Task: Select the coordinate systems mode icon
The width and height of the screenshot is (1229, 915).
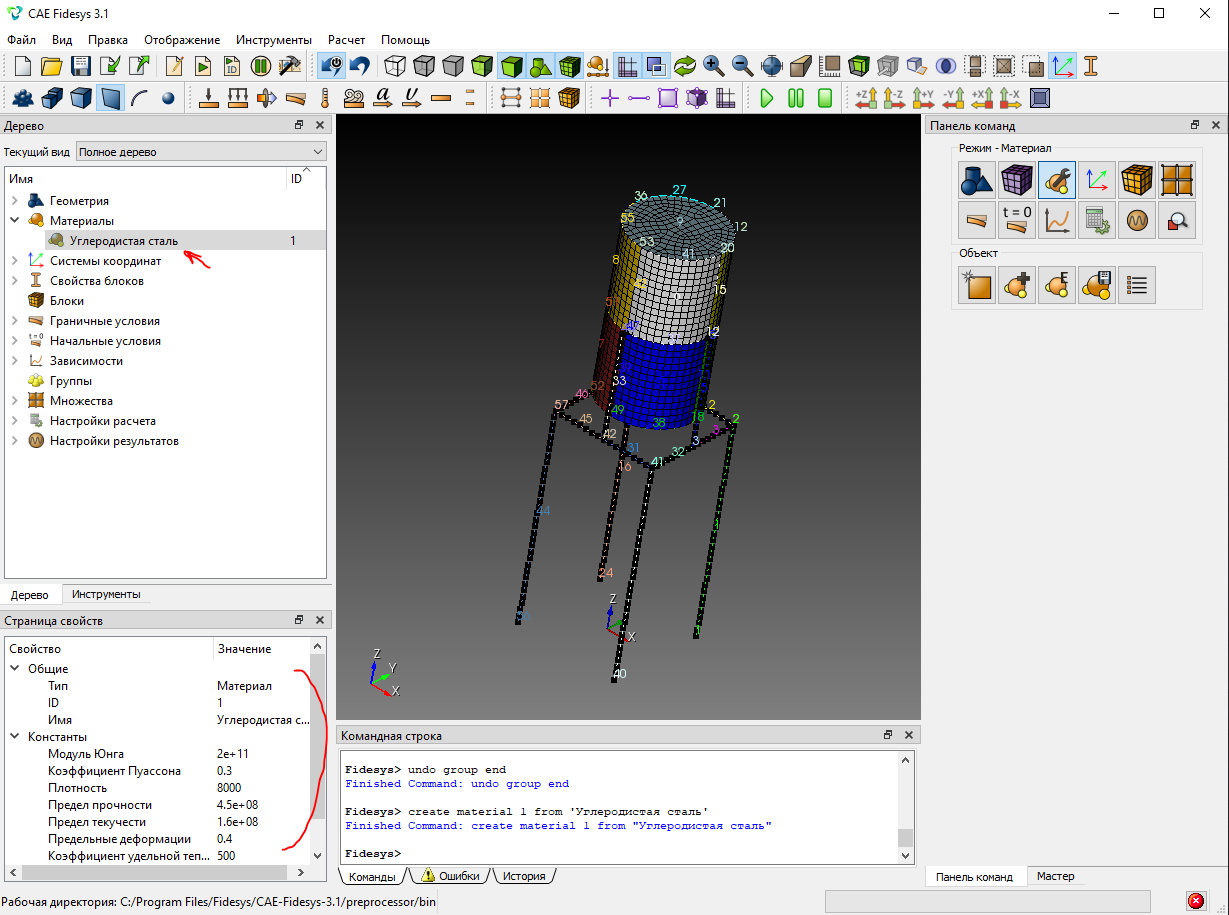Action: click(x=1097, y=180)
